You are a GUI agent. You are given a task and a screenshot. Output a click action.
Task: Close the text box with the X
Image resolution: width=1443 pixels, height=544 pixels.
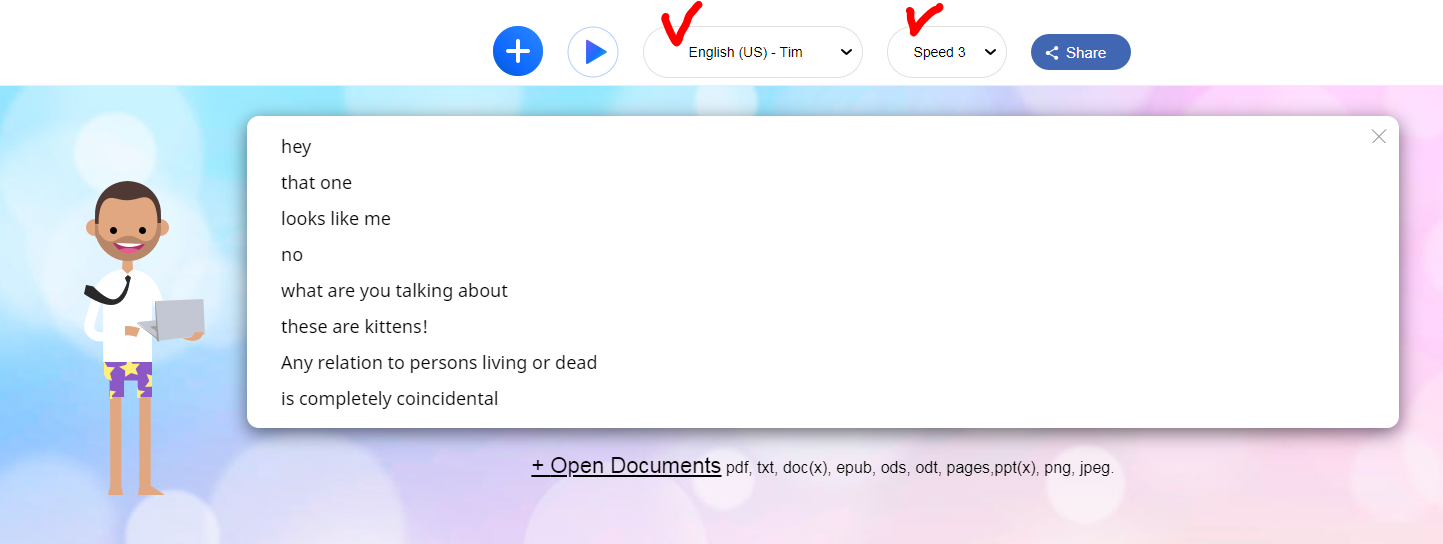[x=1379, y=136]
